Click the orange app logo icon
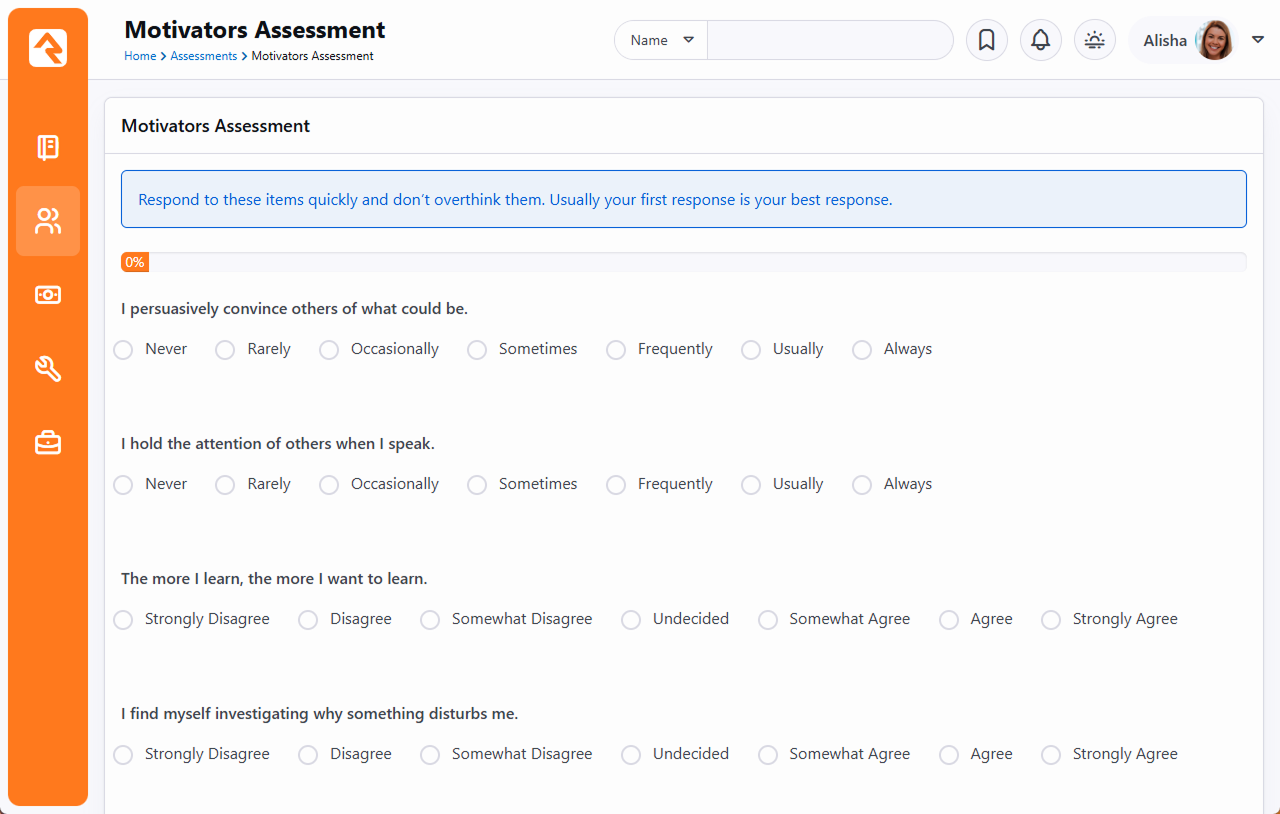1280x814 pixels. [48, 48]
